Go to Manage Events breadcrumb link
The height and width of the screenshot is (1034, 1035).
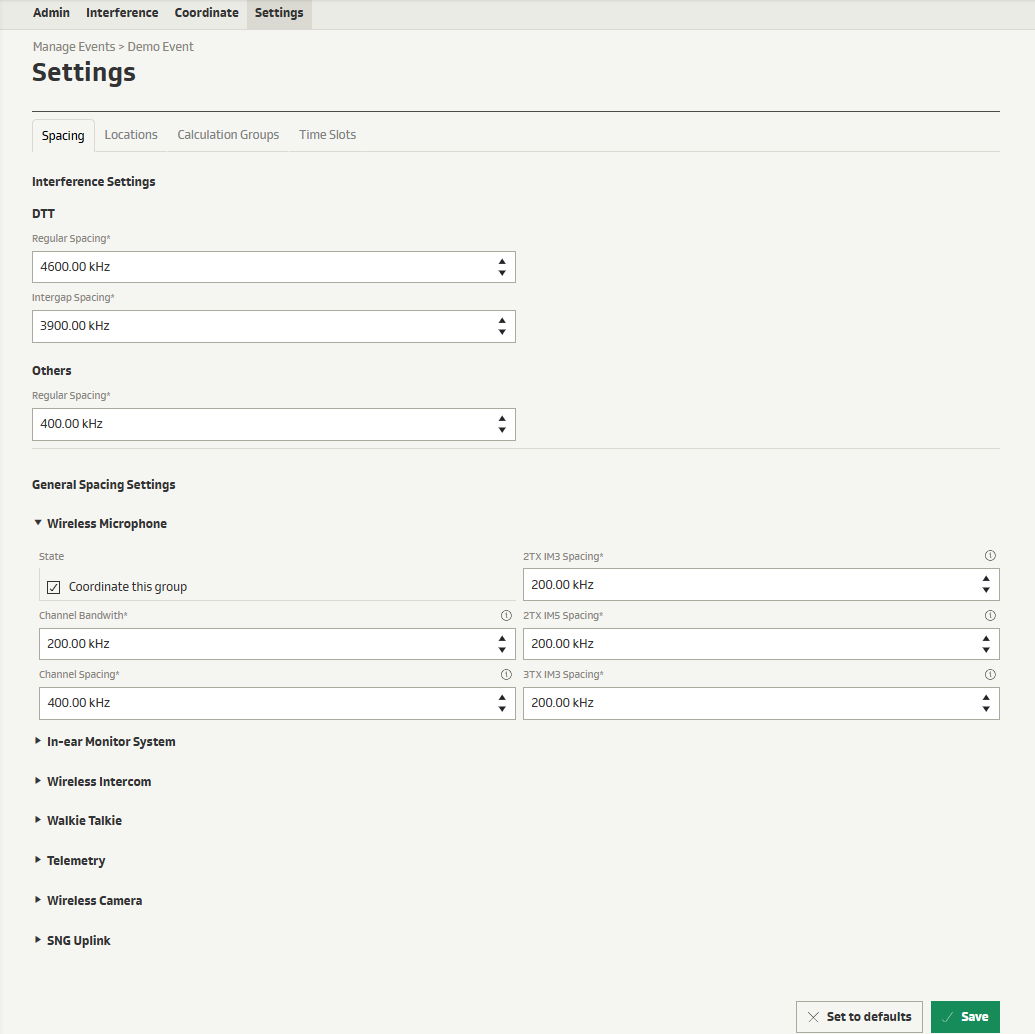(x=74, y=47)
